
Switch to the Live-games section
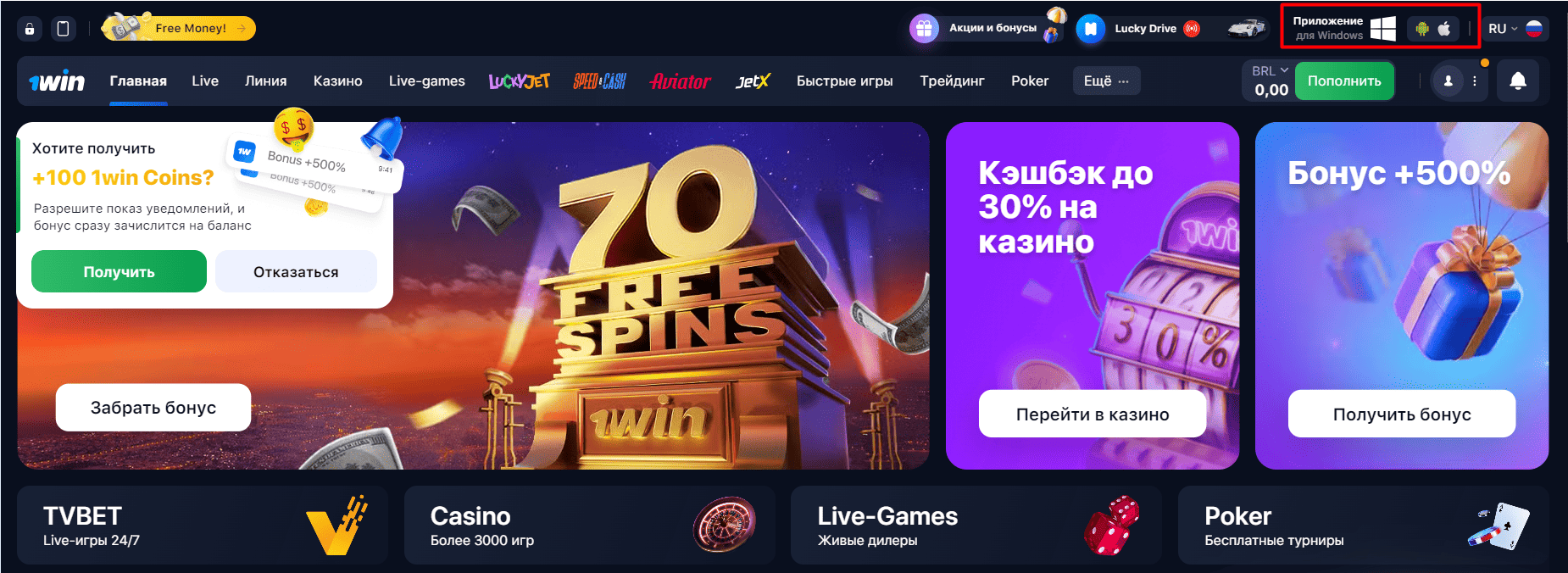426,81
